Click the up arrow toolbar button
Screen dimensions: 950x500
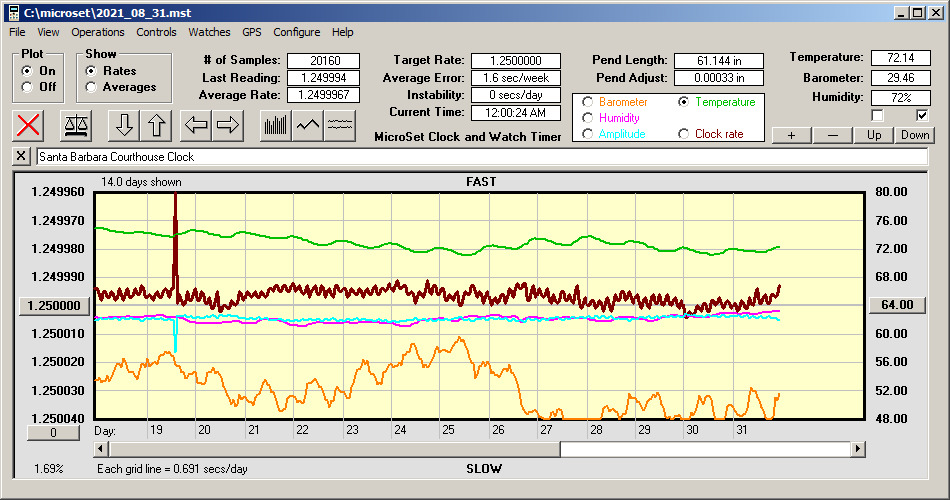tap(156, 125)
